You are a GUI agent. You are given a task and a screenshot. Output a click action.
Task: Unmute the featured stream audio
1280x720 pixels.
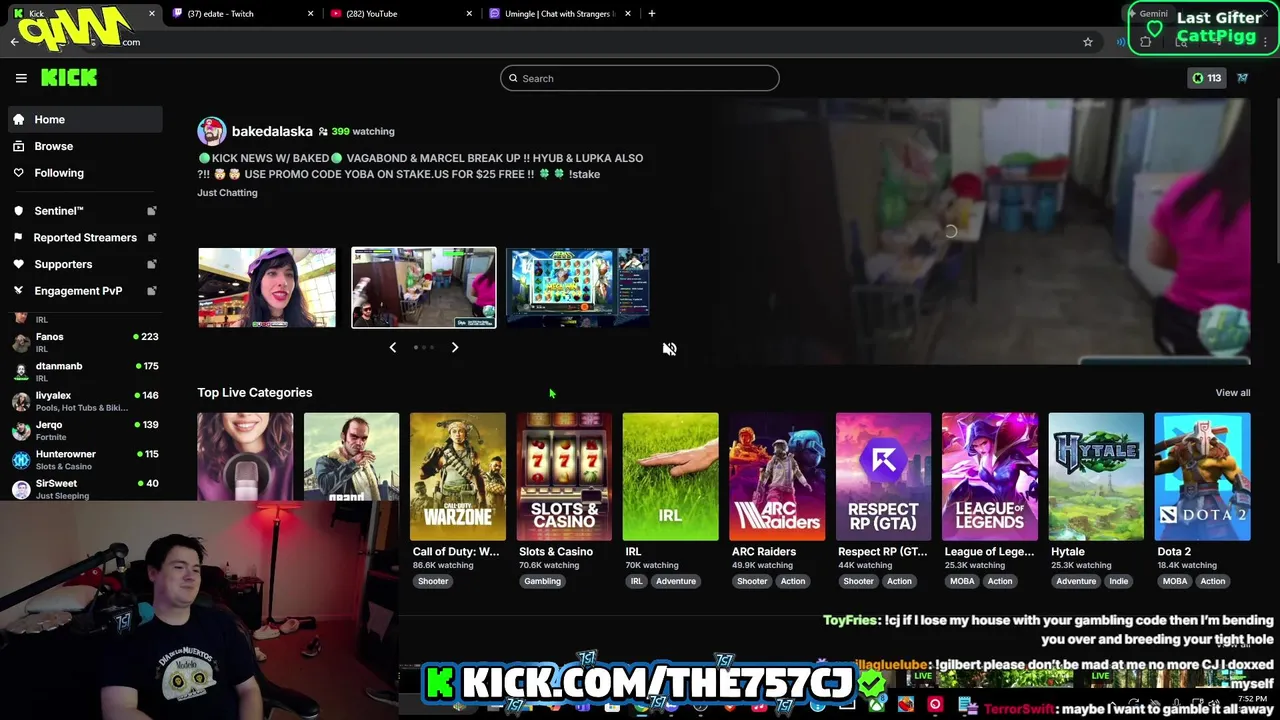670,349
